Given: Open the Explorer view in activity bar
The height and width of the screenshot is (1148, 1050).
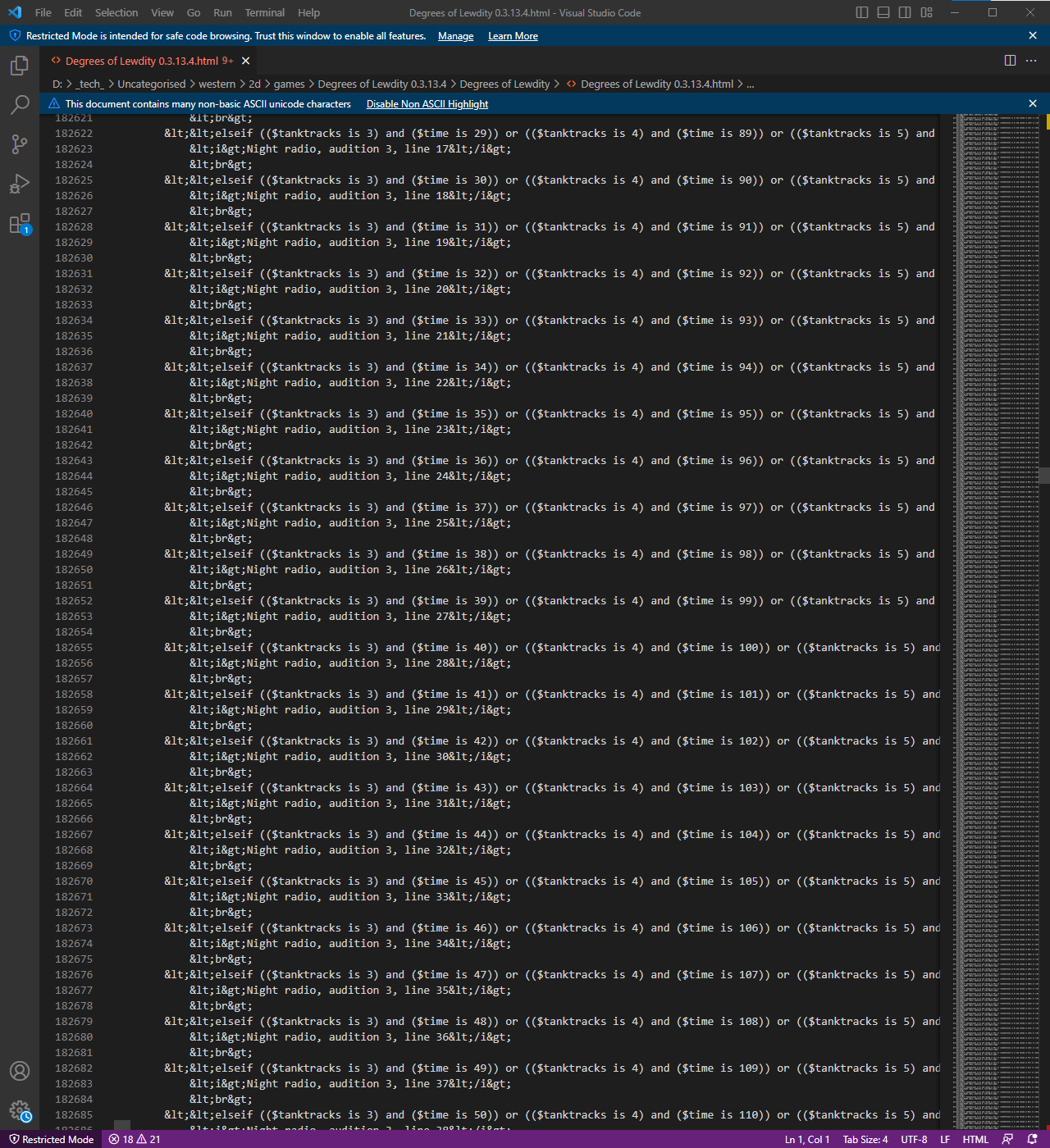Looking at the screenshot, I should pos(20,66).
